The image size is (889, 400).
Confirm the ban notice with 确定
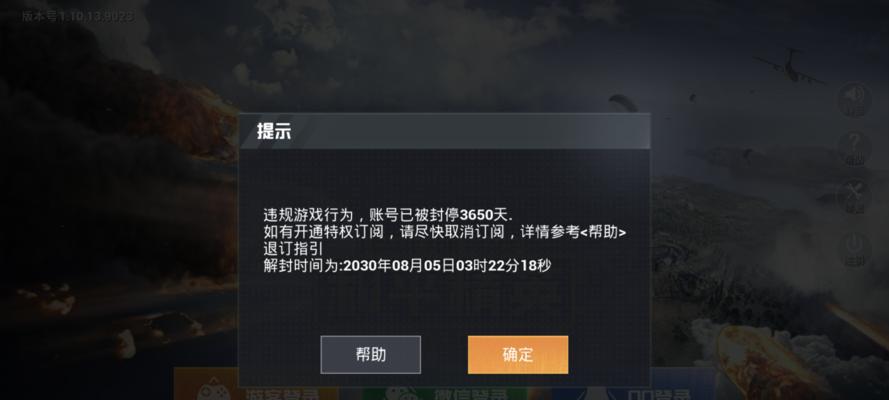coord(518,355)
